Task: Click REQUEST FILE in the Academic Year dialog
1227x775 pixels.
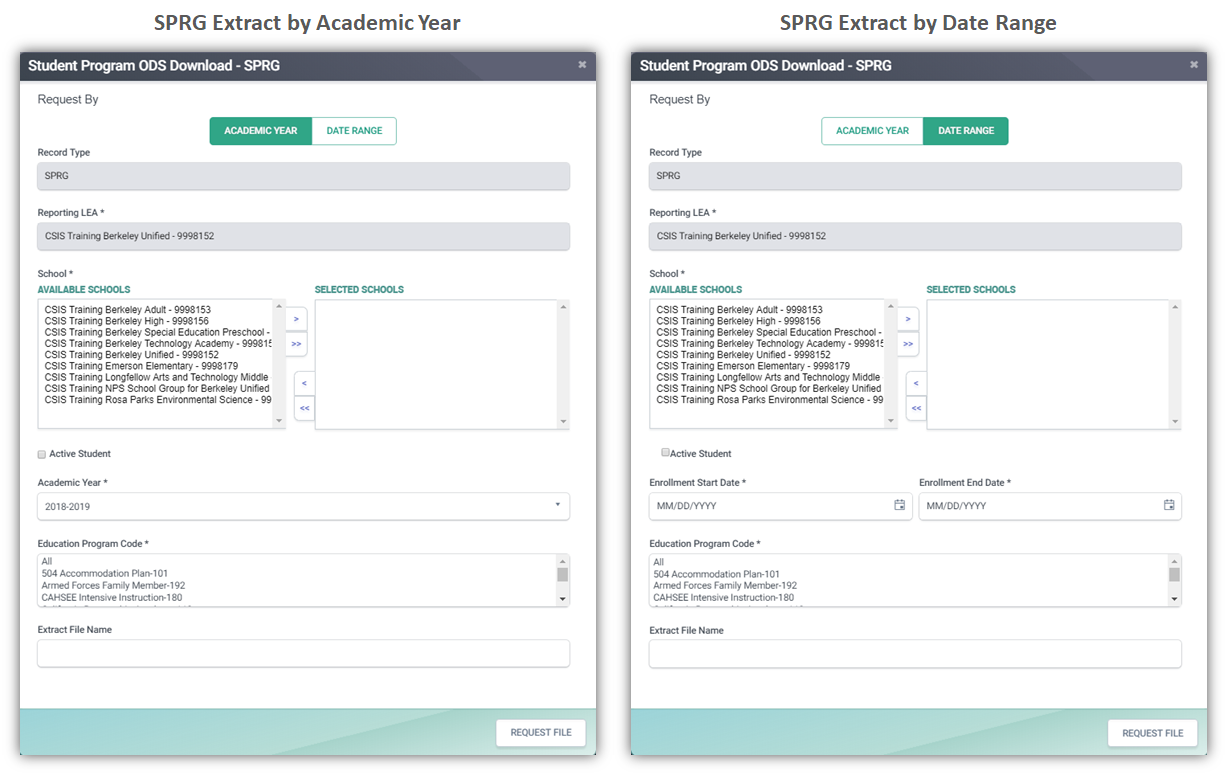Action: pos(540,732)
